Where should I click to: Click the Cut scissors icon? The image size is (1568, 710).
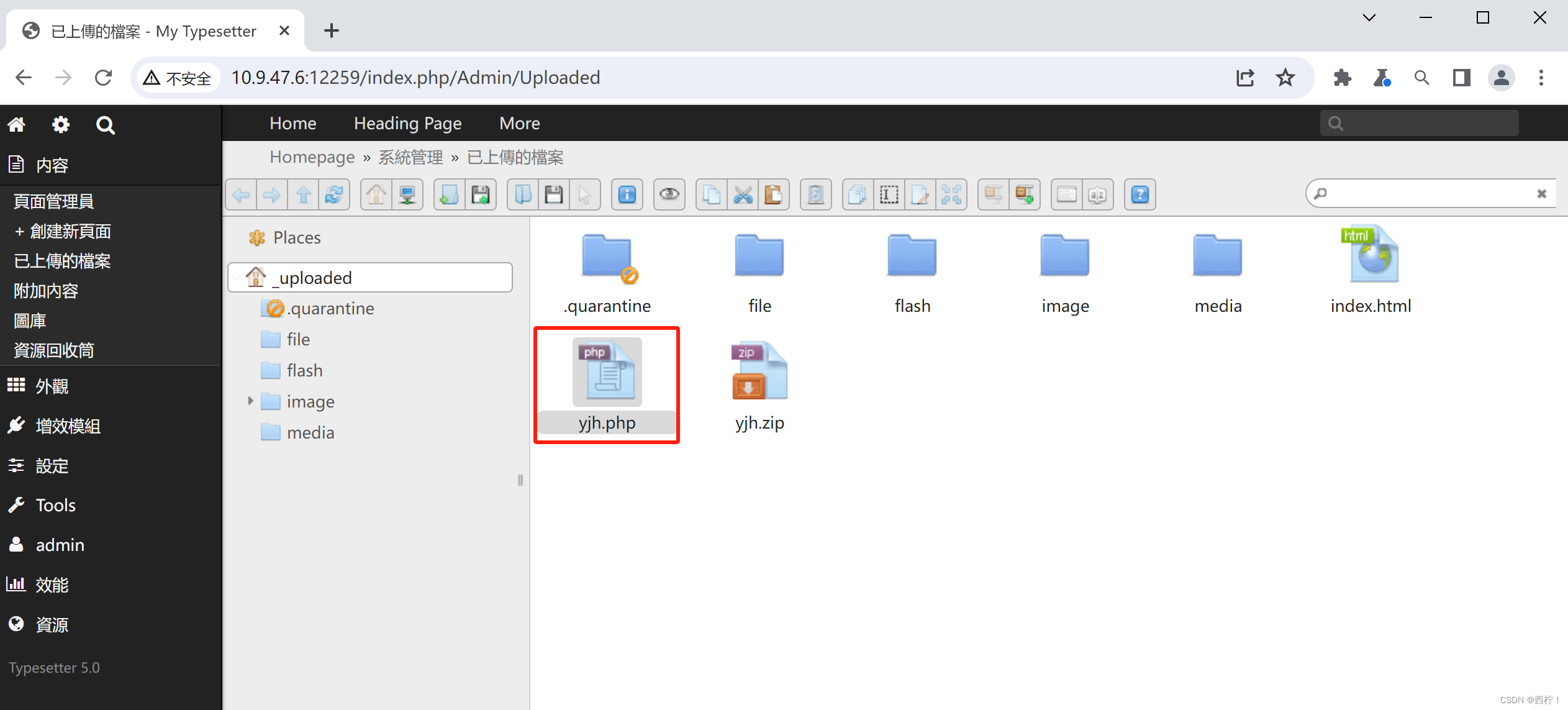743,195
